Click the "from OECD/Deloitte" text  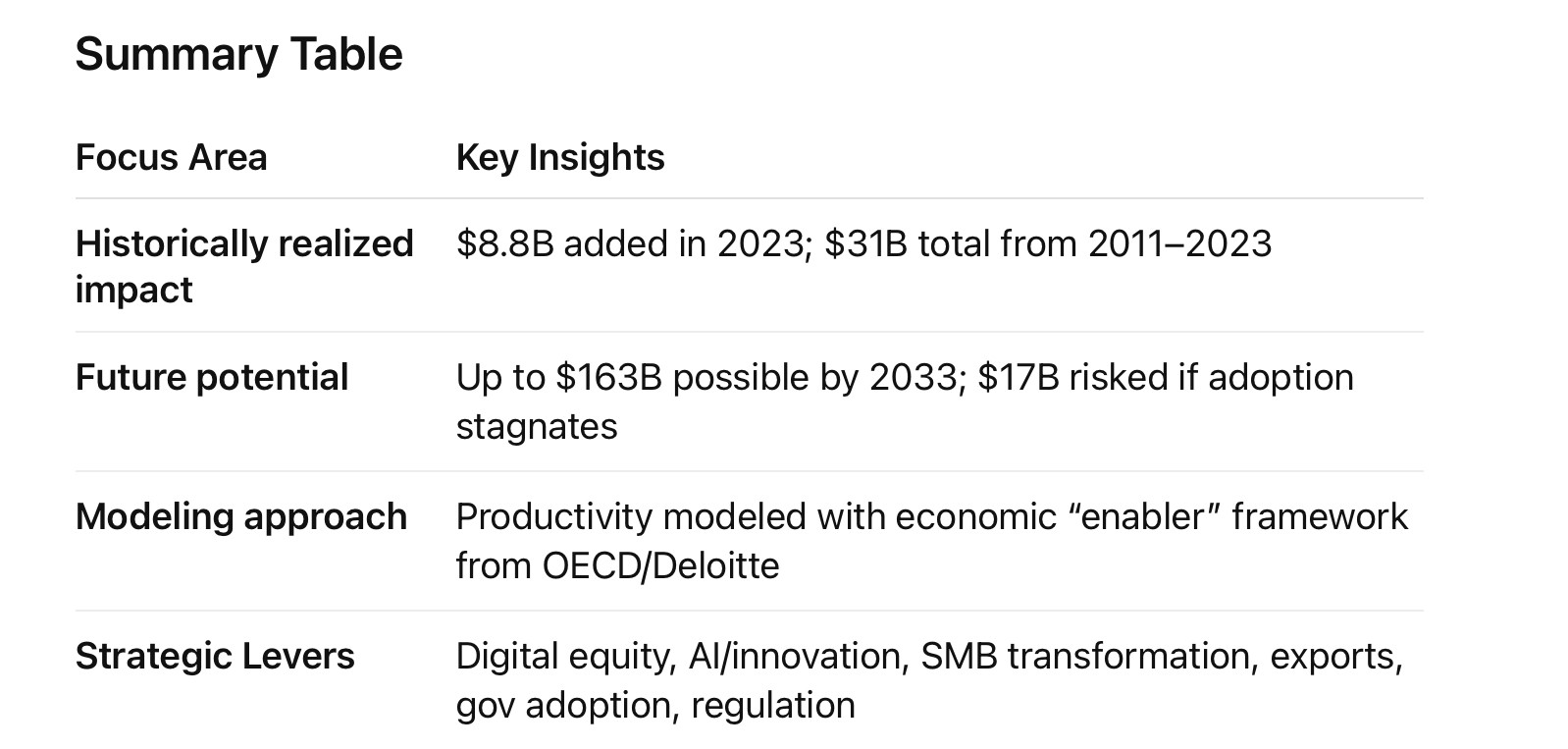pyautogui.click(x=617, y=565)
